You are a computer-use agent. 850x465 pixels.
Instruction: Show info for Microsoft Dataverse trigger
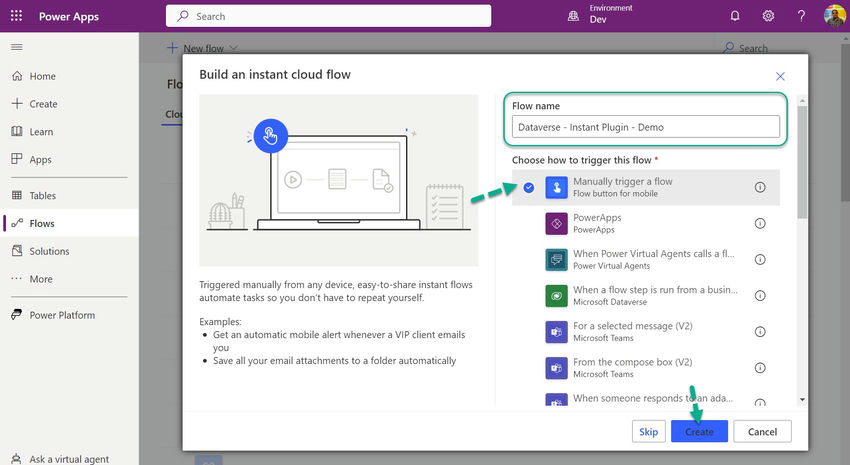tap(760, 295)
